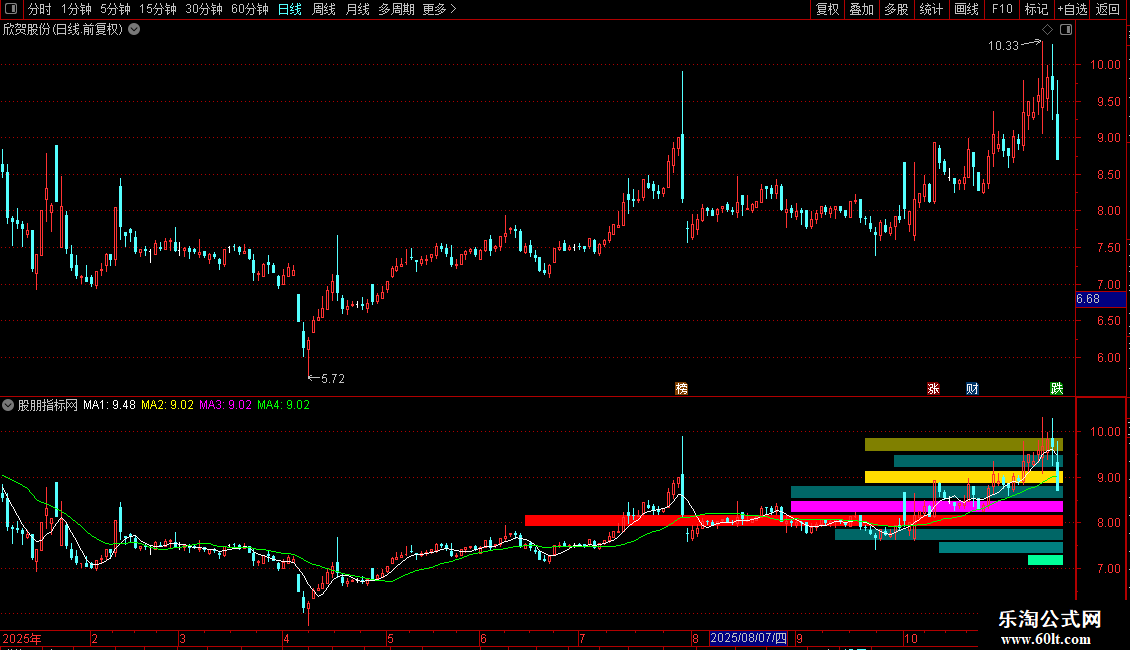Click the bright yellow horizontal band in indicator
The image size is (1130, 650).
point(964,477)
